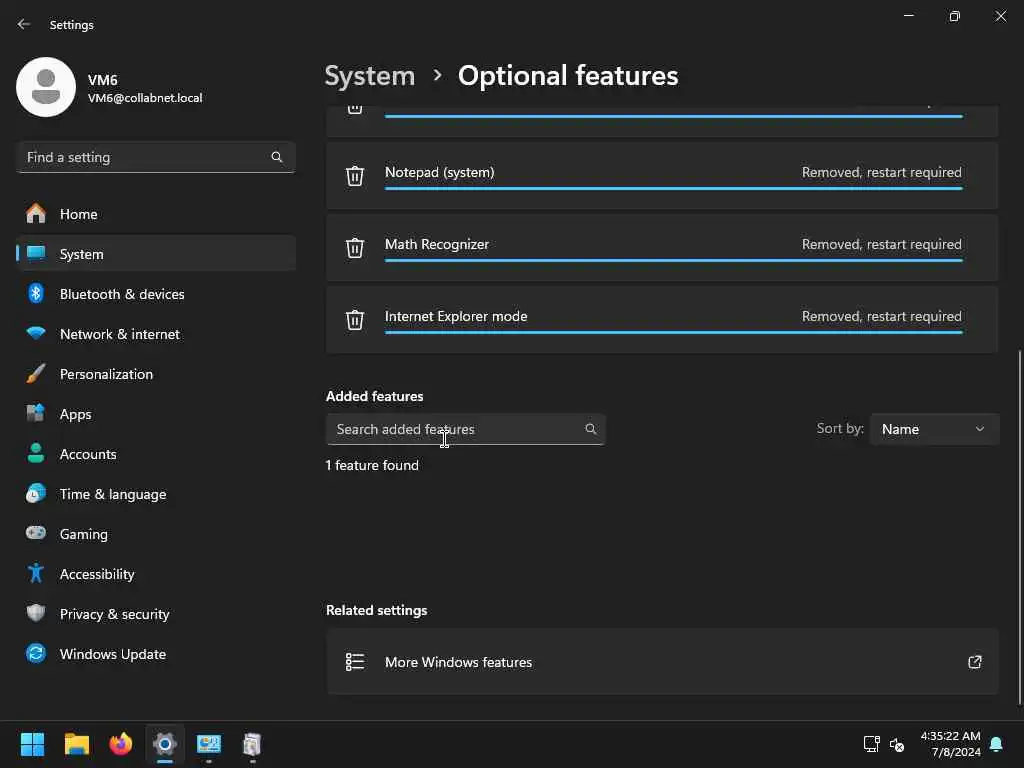Open Apps settings page
1024x768 pixels.
coord(156,413)
